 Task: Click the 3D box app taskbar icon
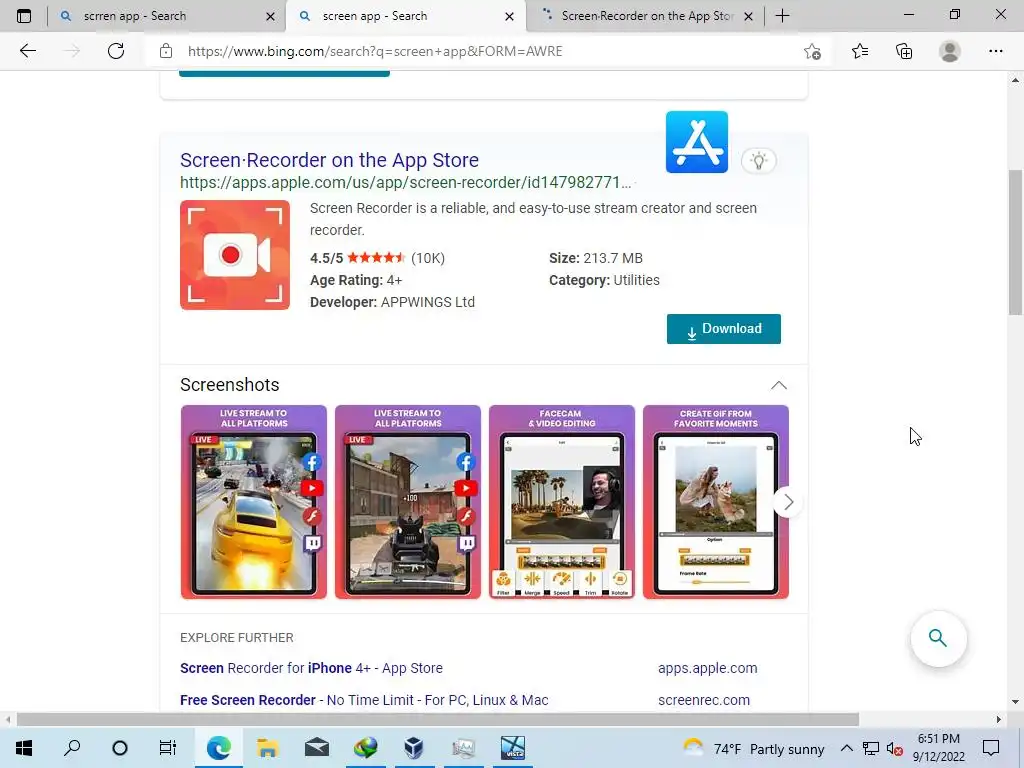click(414, 748)
